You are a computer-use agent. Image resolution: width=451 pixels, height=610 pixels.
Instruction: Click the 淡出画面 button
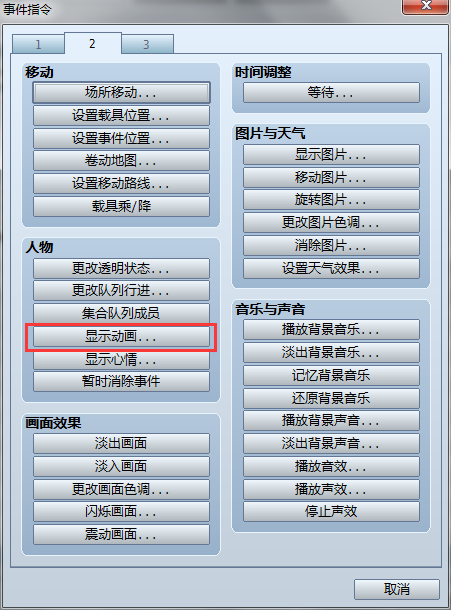coord(121,443)
